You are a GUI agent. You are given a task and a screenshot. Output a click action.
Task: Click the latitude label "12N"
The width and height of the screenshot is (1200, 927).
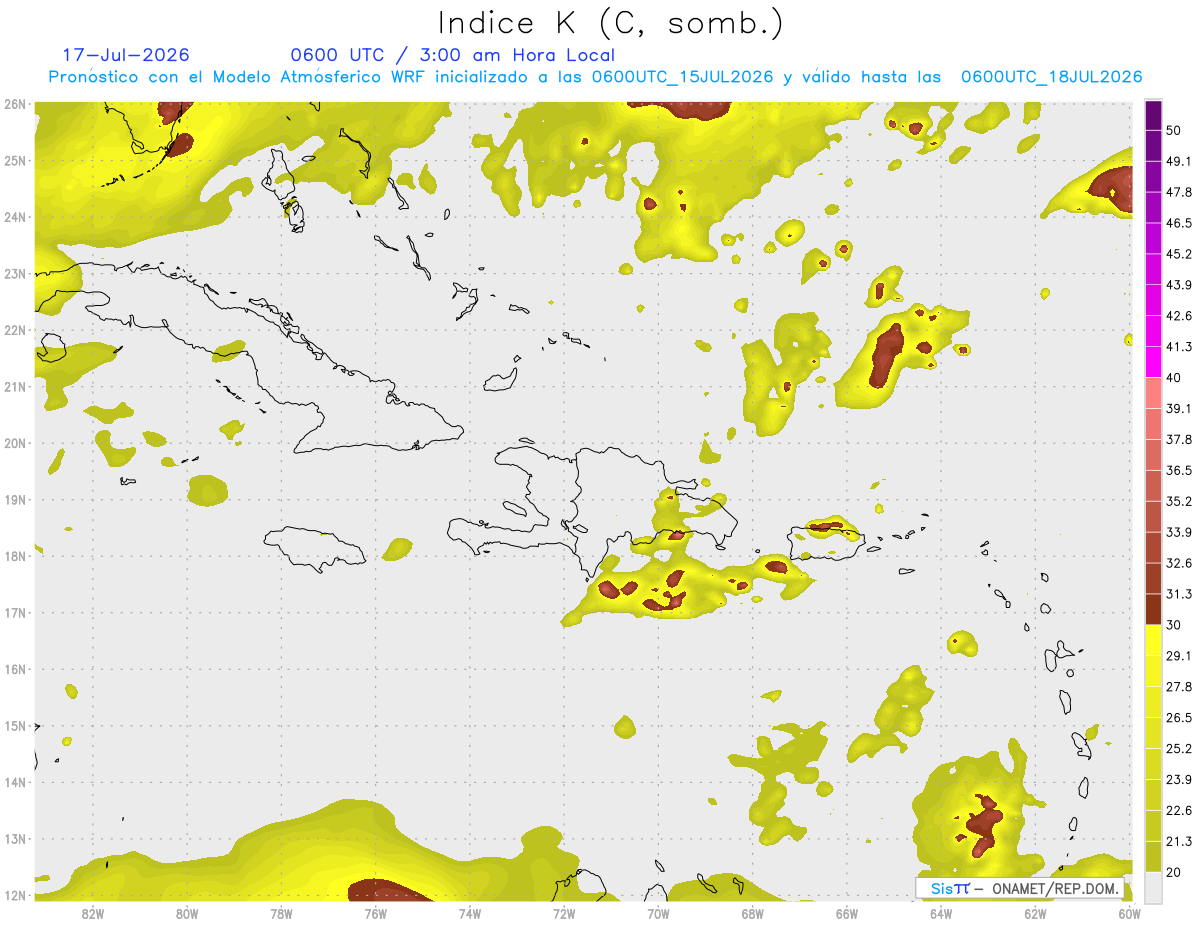[15, 895]
